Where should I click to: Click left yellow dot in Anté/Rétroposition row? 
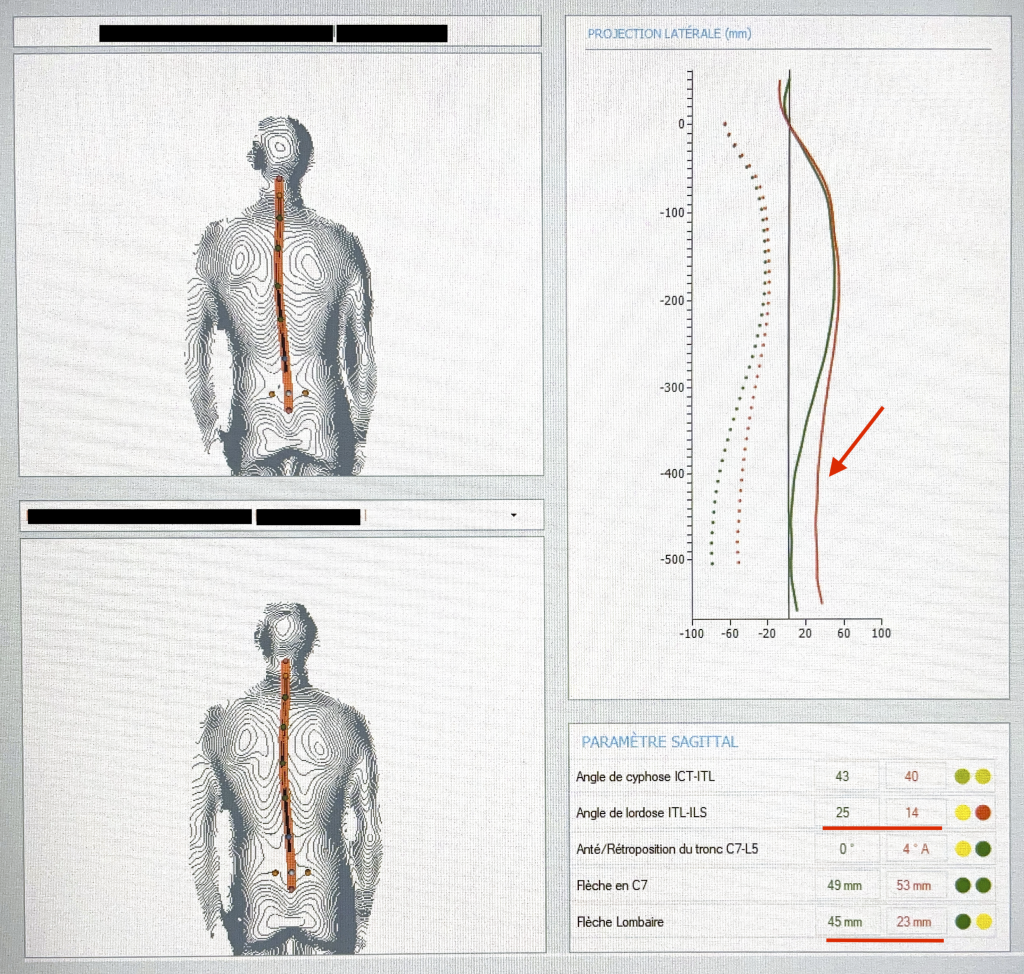click(x=964, y=850)
